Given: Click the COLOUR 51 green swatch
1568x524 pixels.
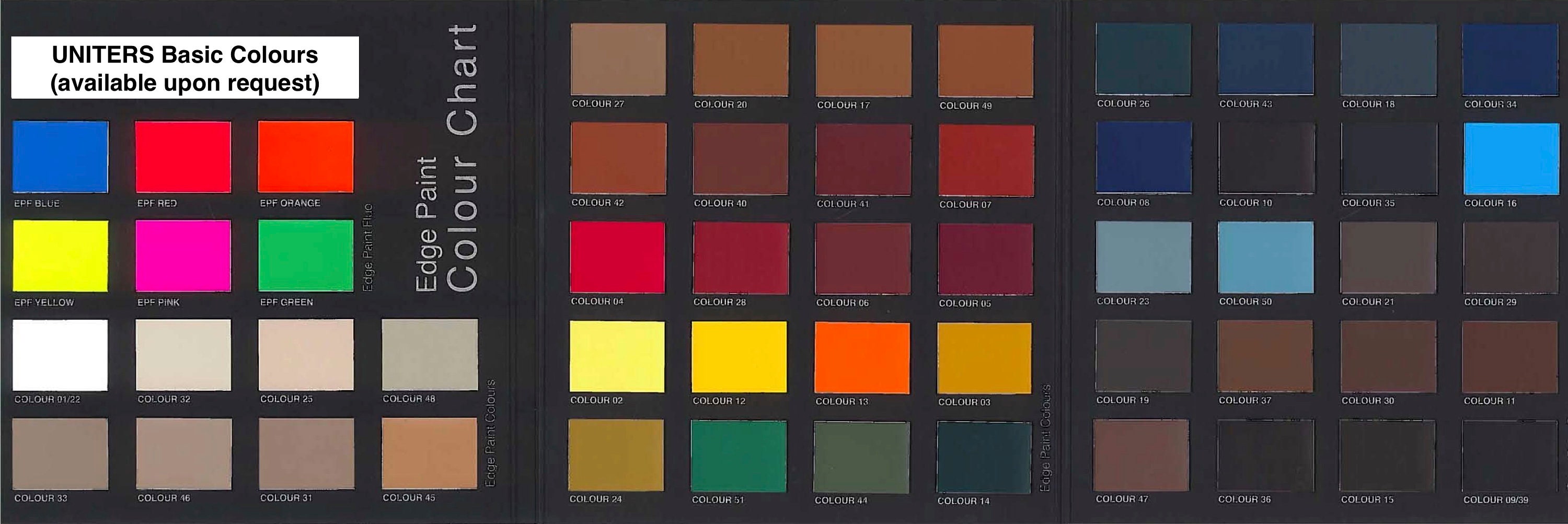Looking at the screenshot, I should tap(740, 458).
